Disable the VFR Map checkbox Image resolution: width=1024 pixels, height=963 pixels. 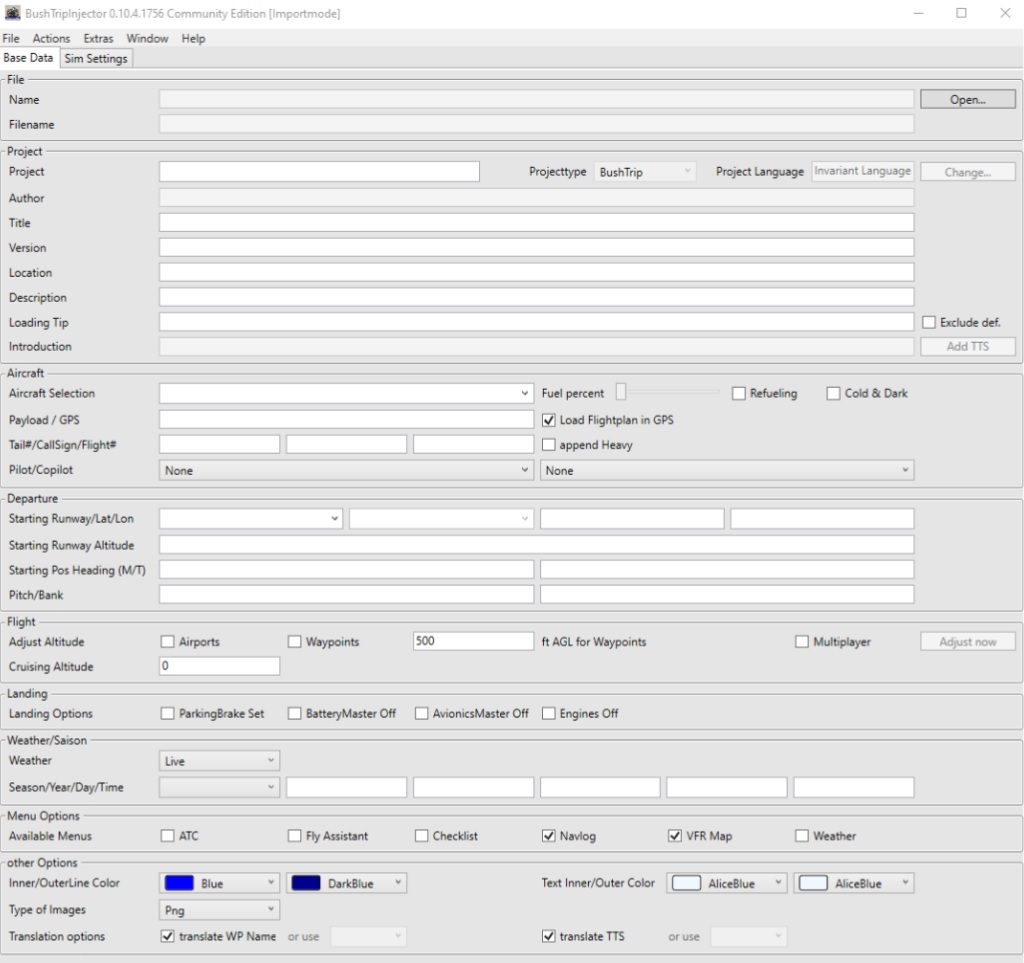675,836
